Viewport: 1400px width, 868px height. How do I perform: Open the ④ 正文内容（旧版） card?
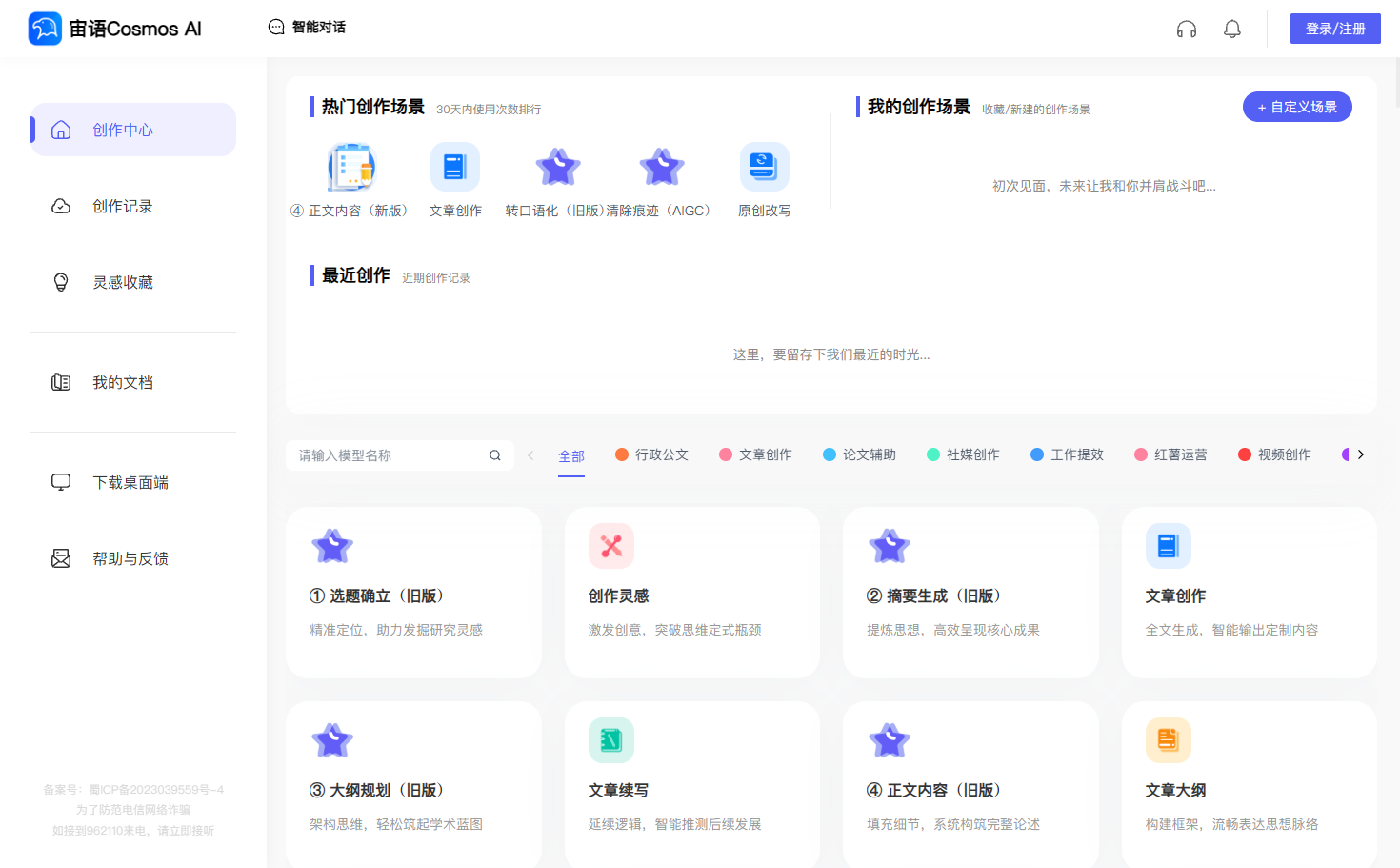970,785
